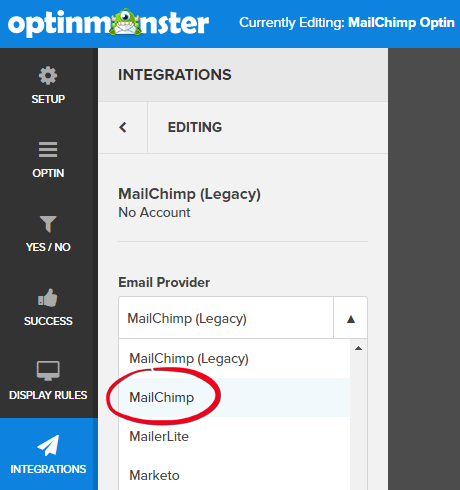
Task: Click the SETUP sidebar label
Action: point(48,99)
